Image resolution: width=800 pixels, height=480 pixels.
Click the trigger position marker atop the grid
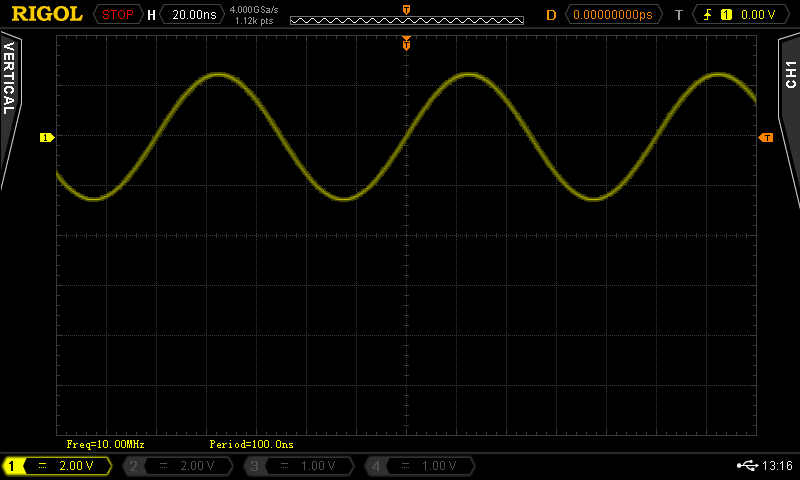point(407,43)
